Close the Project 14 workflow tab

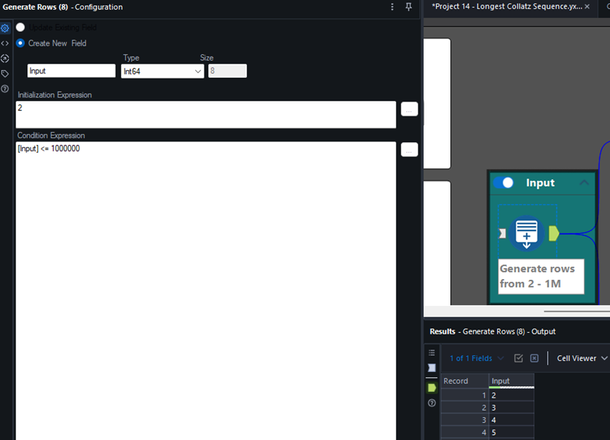pyautogui.click(x=587, y=7)
